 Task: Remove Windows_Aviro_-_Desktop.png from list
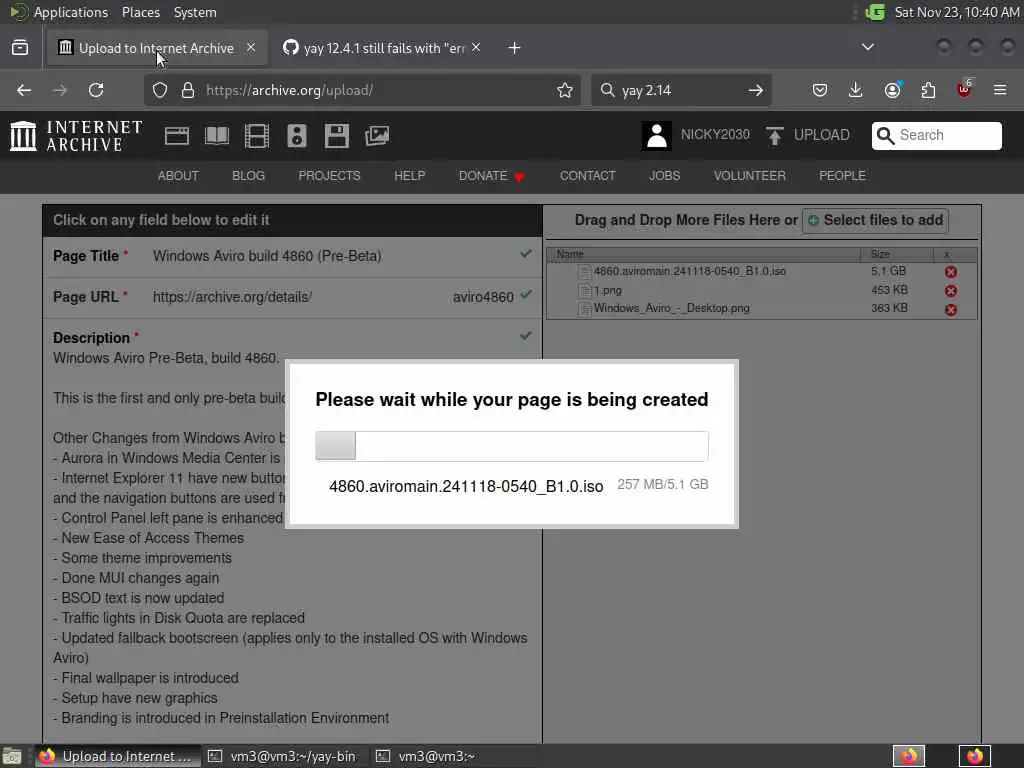coord(951,310)
